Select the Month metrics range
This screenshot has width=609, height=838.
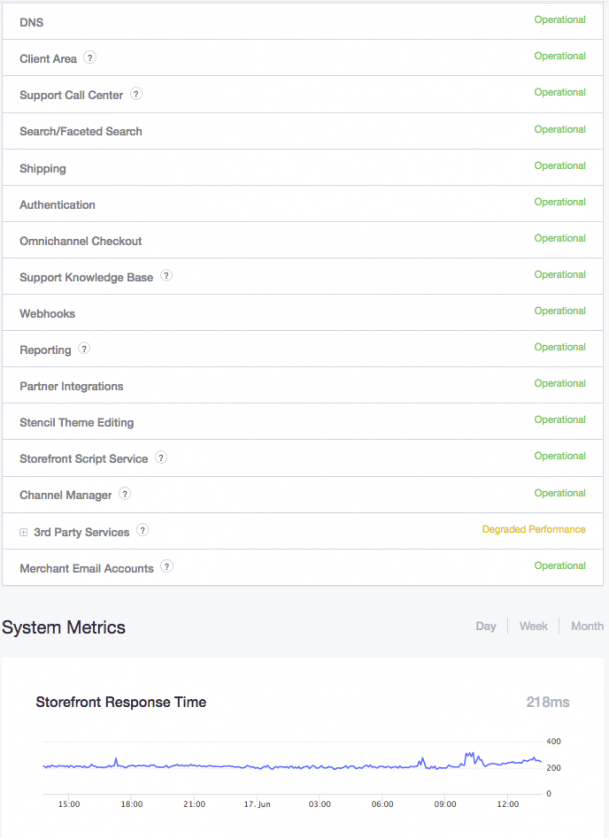(587, 626)
